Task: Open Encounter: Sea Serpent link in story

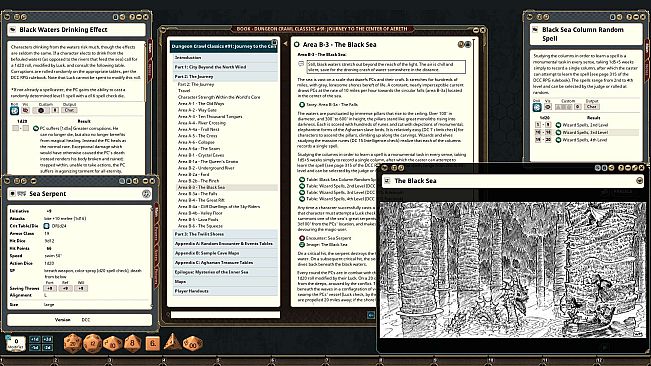Action: (302, 238)
